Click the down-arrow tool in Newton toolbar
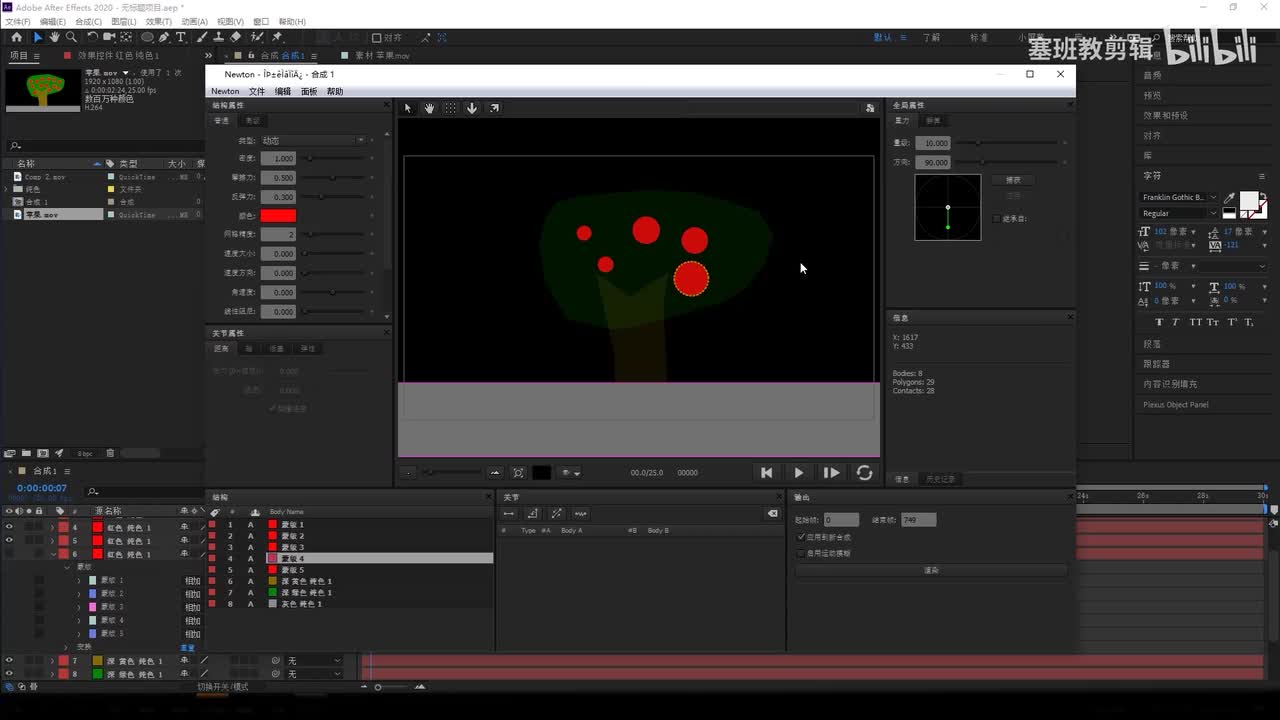The height and width of the screenshot is (720, 1280). pos(472,108)
